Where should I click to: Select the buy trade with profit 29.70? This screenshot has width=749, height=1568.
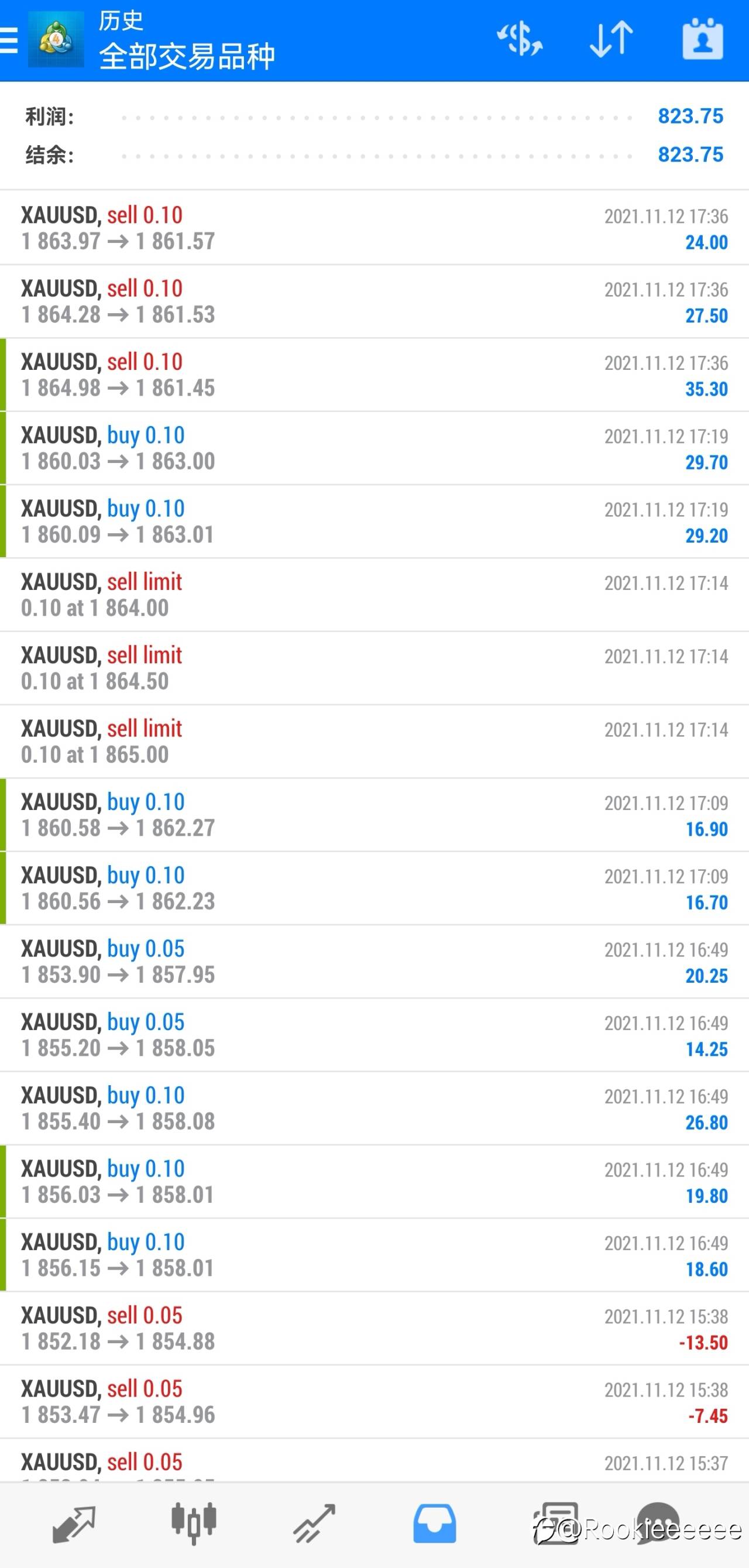(374, 448)
